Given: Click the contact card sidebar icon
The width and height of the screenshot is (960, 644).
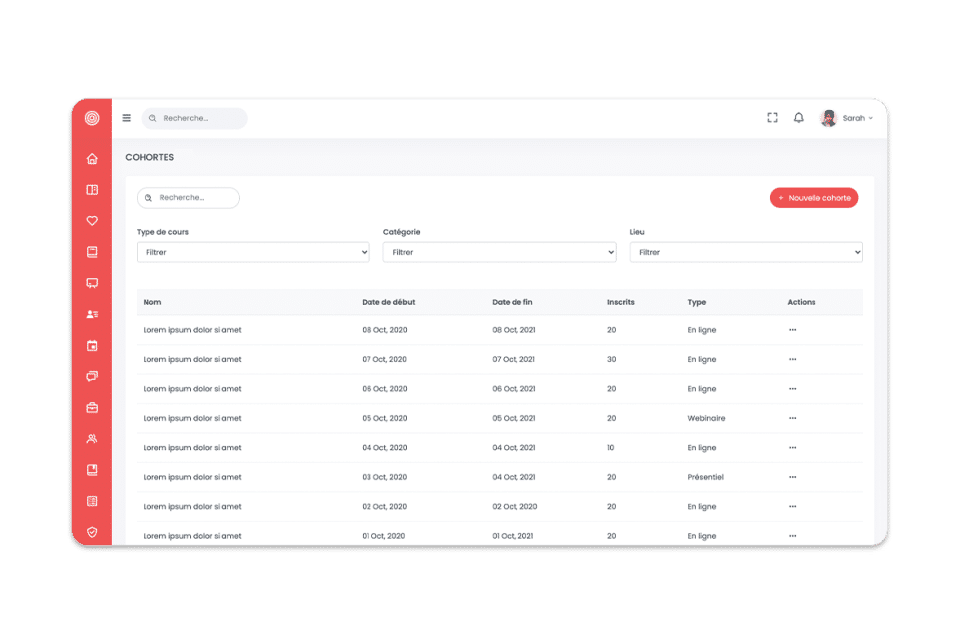Looking at the screenshot, I should click(92, 314).
